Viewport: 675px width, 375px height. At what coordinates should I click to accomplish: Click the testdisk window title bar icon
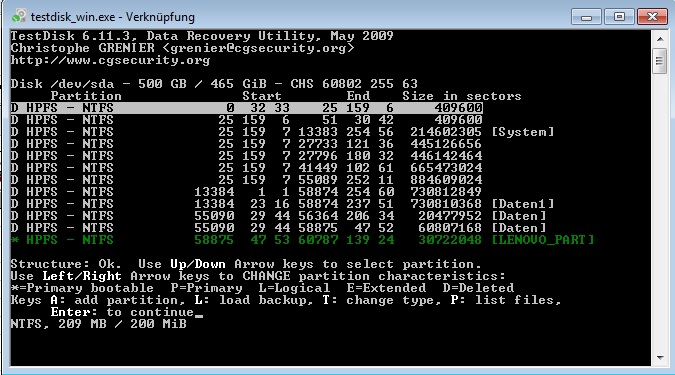[19, 16]
